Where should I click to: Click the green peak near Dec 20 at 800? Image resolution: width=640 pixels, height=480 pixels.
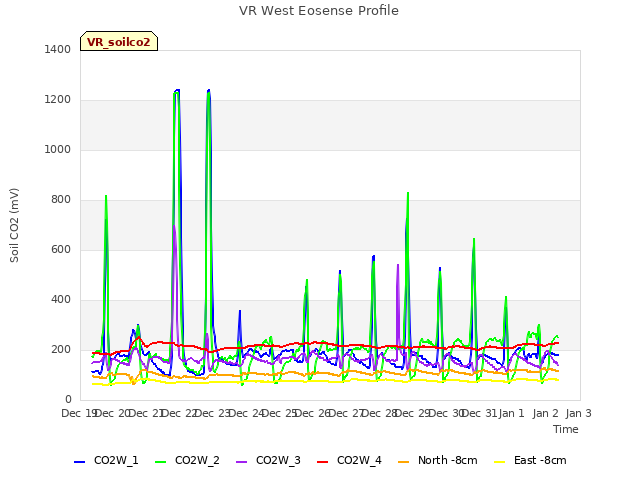click(106, 196)
